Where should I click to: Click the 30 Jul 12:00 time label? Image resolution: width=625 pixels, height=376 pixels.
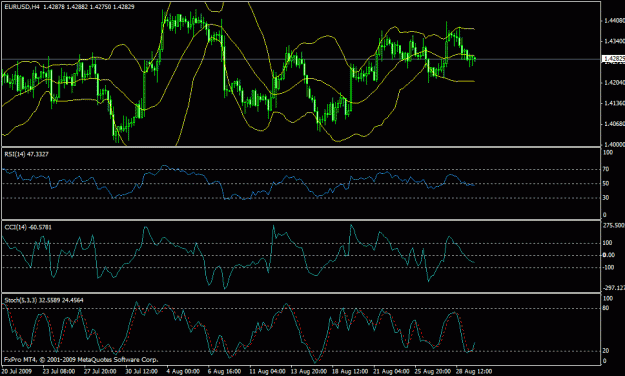142,371
